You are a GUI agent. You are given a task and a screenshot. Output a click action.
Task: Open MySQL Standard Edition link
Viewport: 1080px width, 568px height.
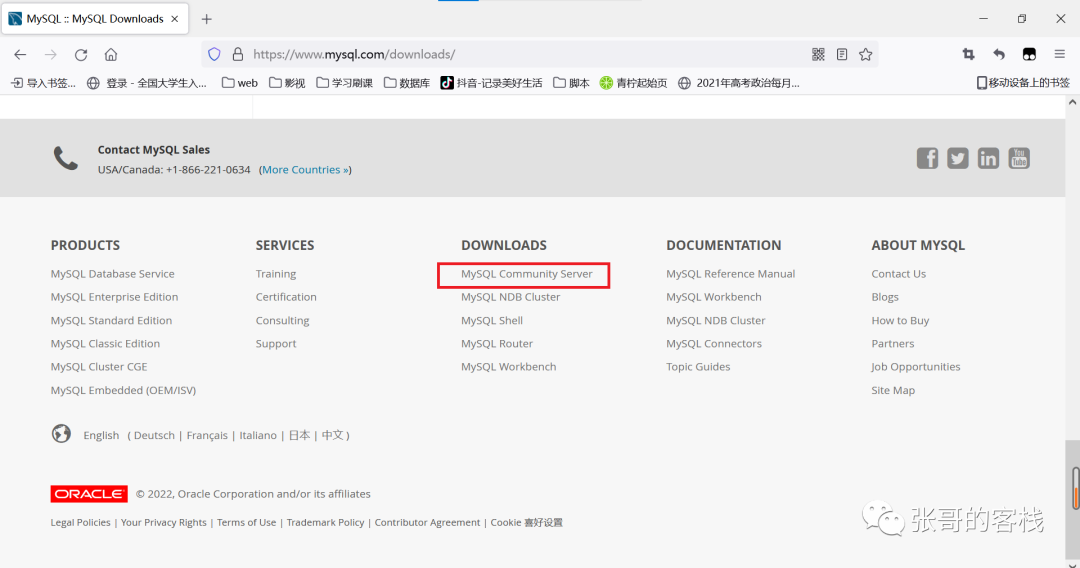pyautogui.click(x=111, y=320)
